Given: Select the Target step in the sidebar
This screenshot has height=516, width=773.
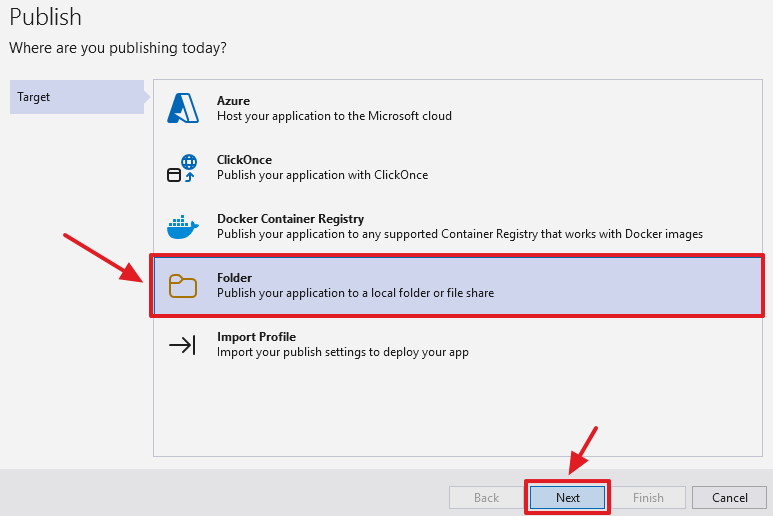Looking at the screenshot, I should coord(76,97).
